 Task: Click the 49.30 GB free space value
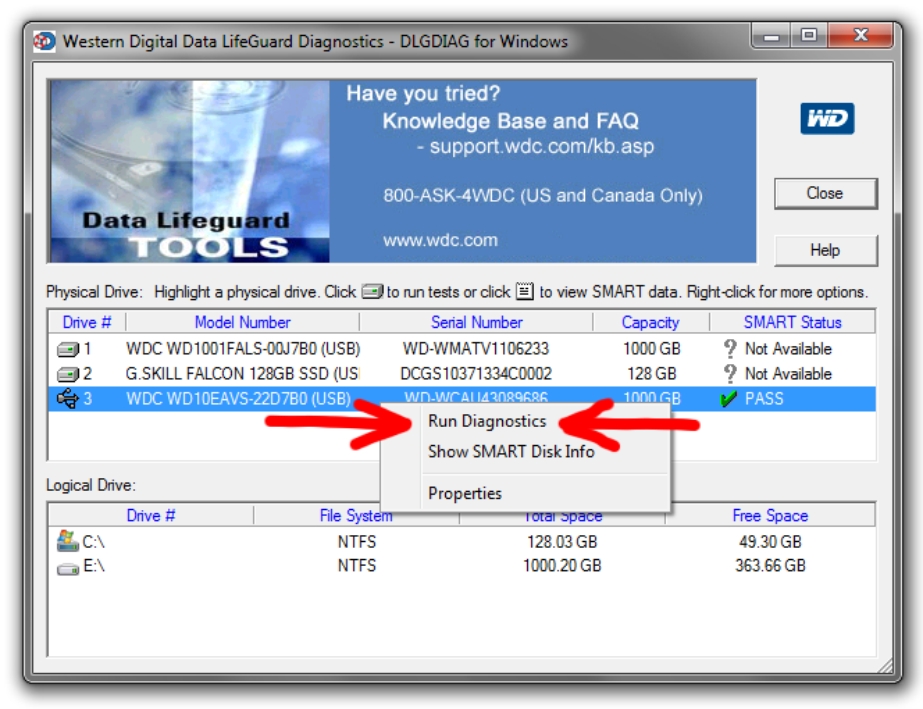770,541
